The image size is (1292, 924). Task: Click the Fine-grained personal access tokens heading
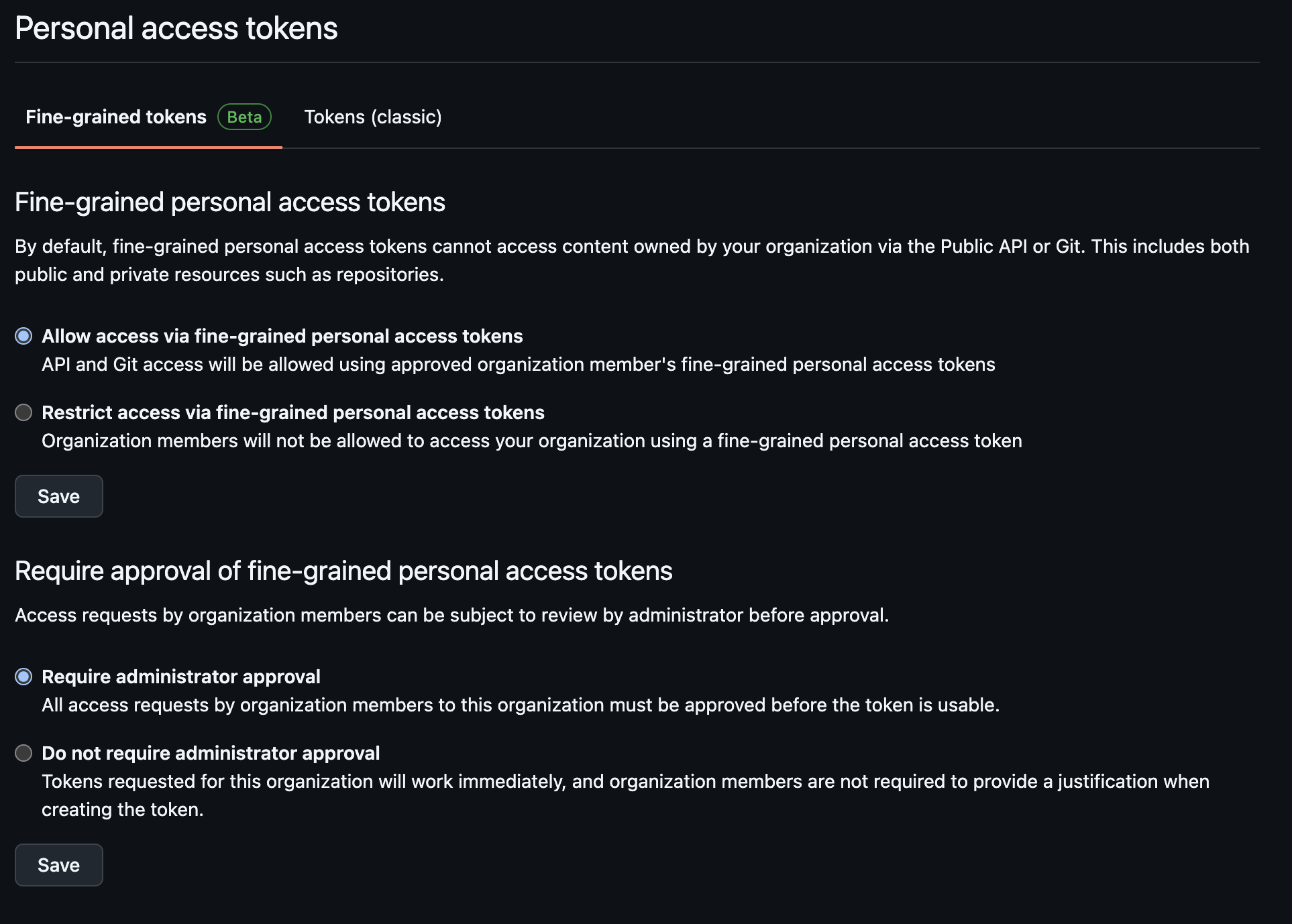coord(229,200)
